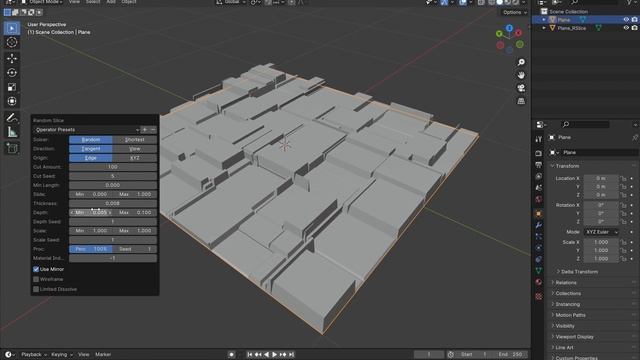
Task: Toggle the Use Mirror checkbox
Action: point(36,269)
